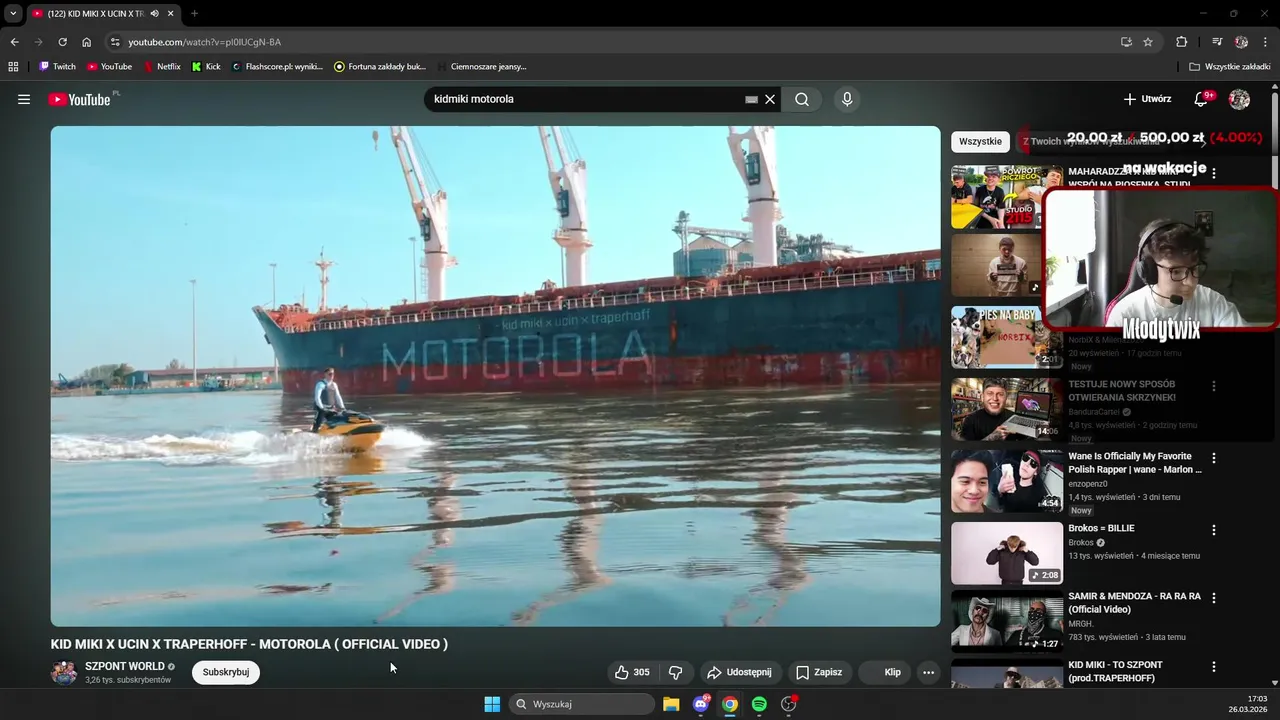
Task: Open the enzopenz0 channel name
Action: tap(1088, 483)
